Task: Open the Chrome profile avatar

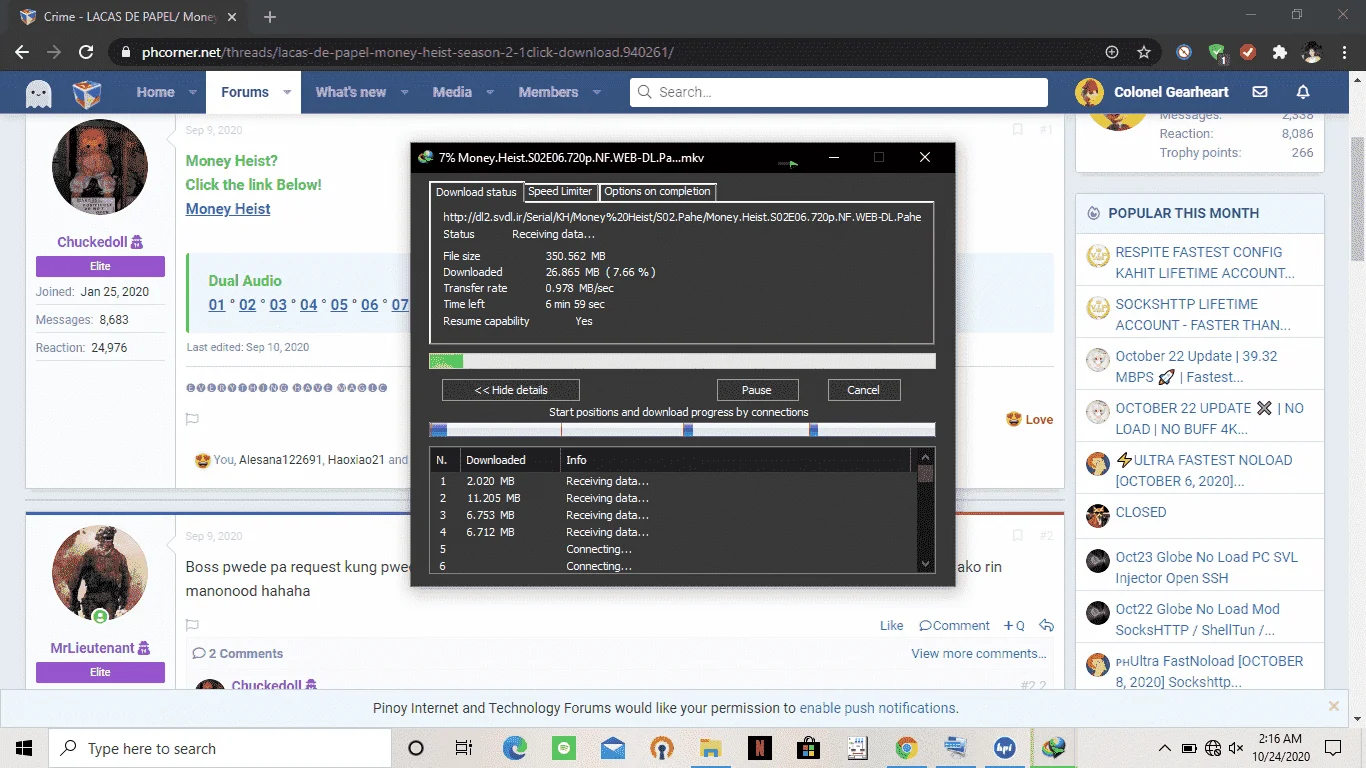Action: click(x=1311, y=52)
